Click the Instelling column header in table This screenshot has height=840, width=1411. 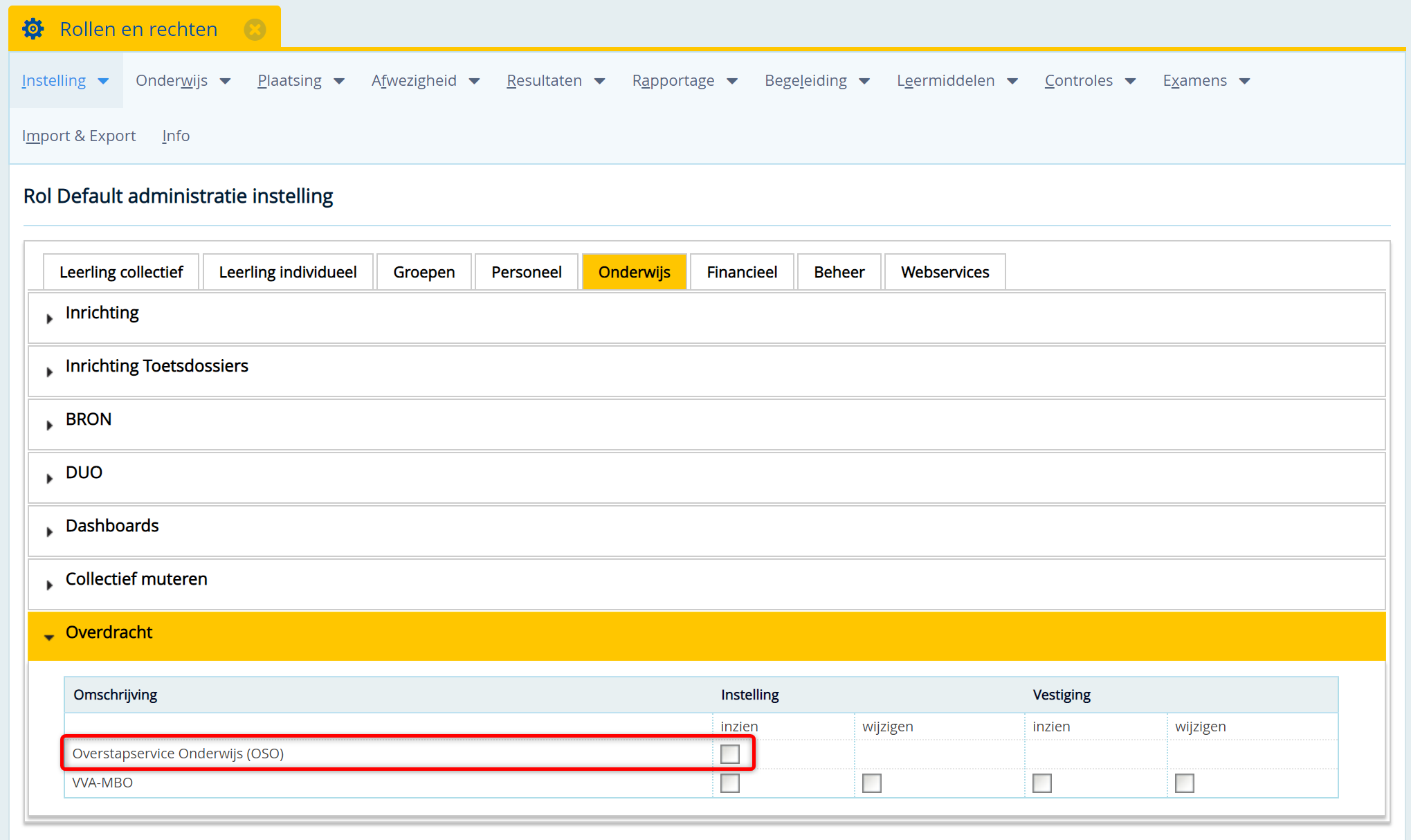pos(750,695)
